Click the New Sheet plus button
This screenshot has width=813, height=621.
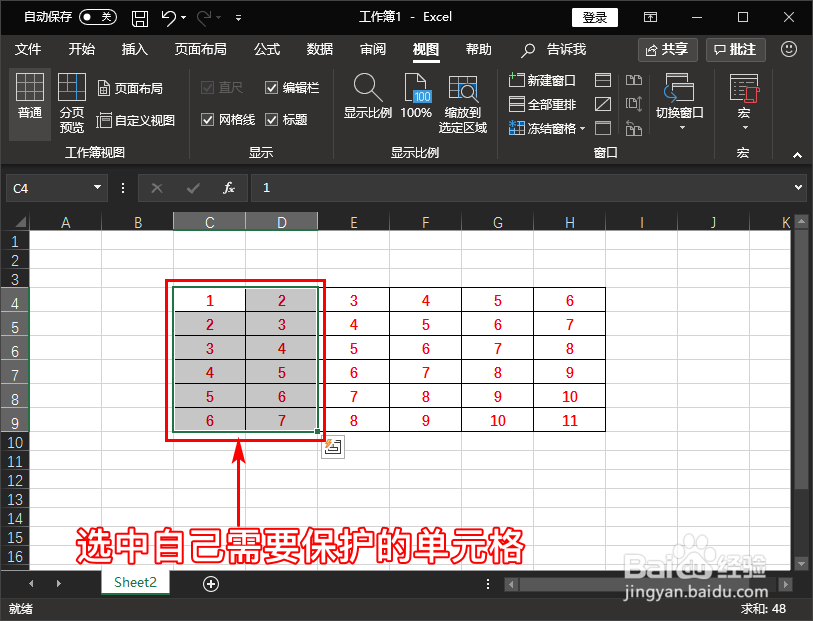click(x=210, y=582)
